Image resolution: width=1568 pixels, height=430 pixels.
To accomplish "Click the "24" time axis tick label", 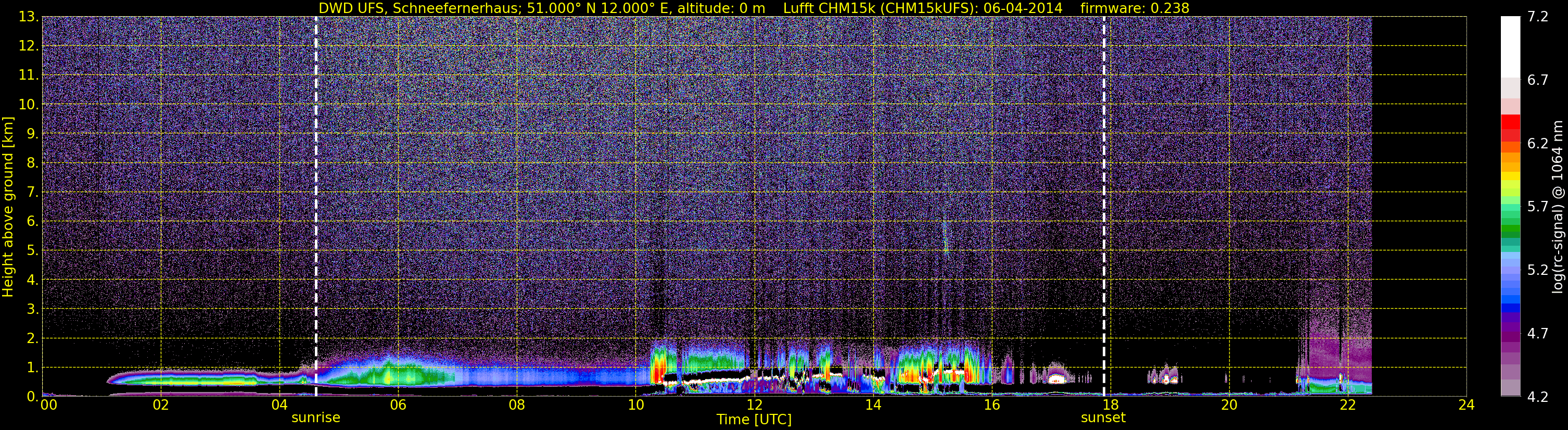I will point(1467,405).
